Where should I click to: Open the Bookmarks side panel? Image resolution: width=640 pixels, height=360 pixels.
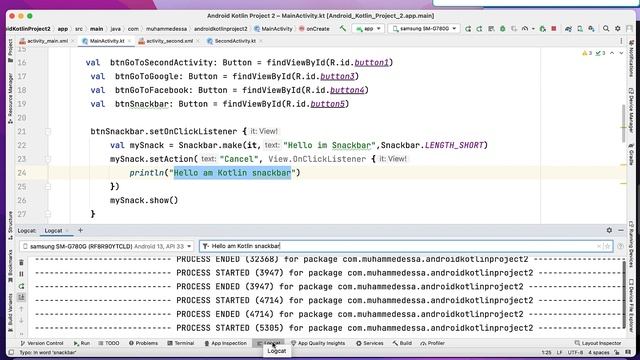[x=10, y=265]
